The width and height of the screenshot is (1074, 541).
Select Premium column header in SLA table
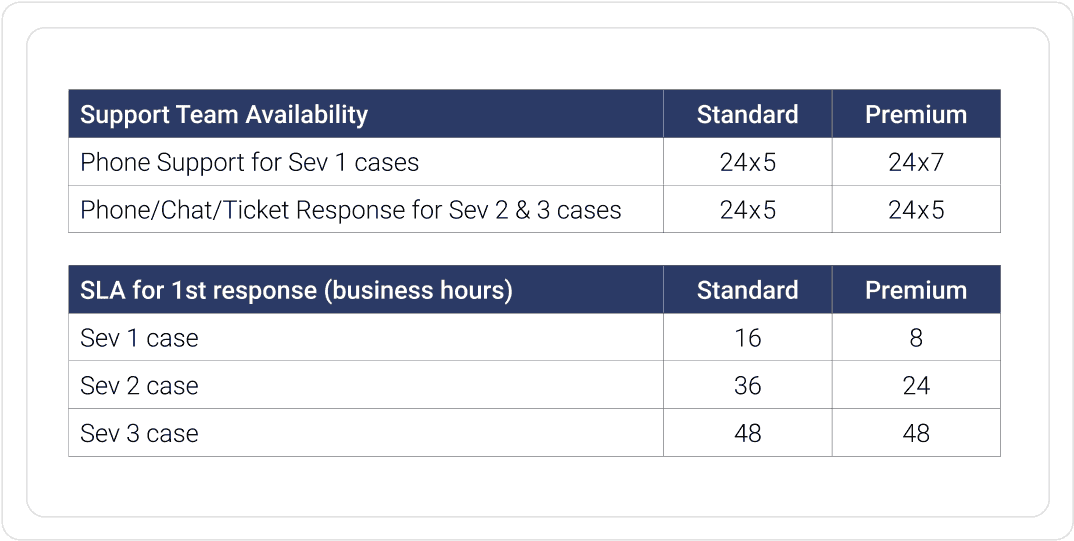click(x=916, y=290)
